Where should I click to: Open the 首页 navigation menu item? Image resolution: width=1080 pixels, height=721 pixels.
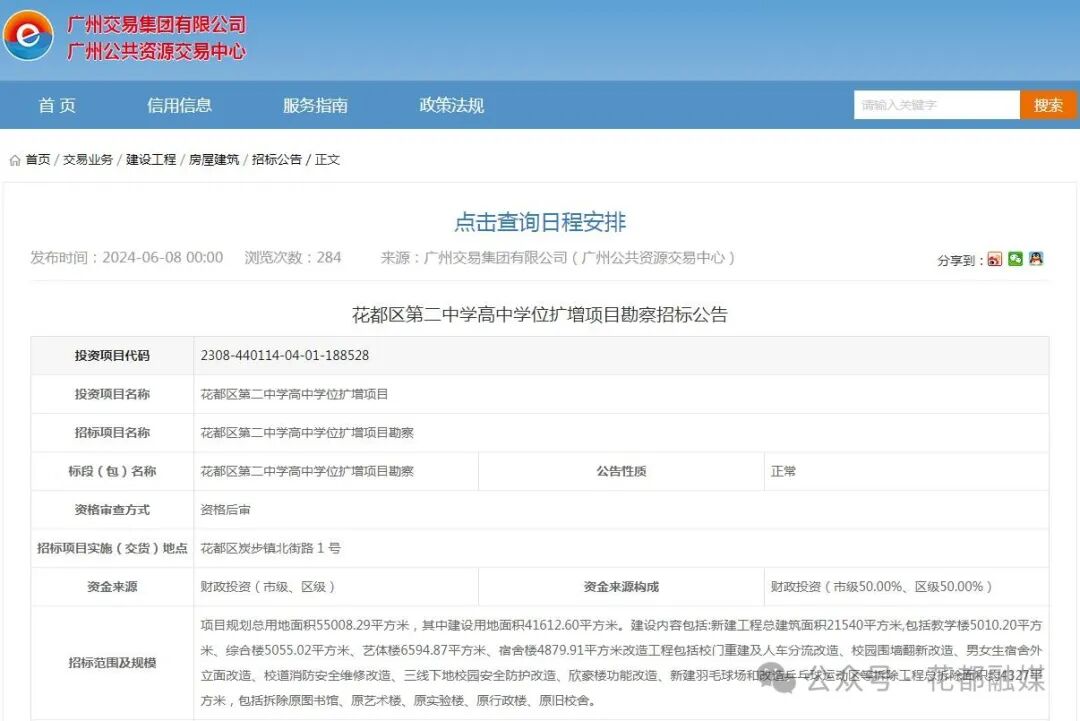pyautogui.click(x=57, y=105)
